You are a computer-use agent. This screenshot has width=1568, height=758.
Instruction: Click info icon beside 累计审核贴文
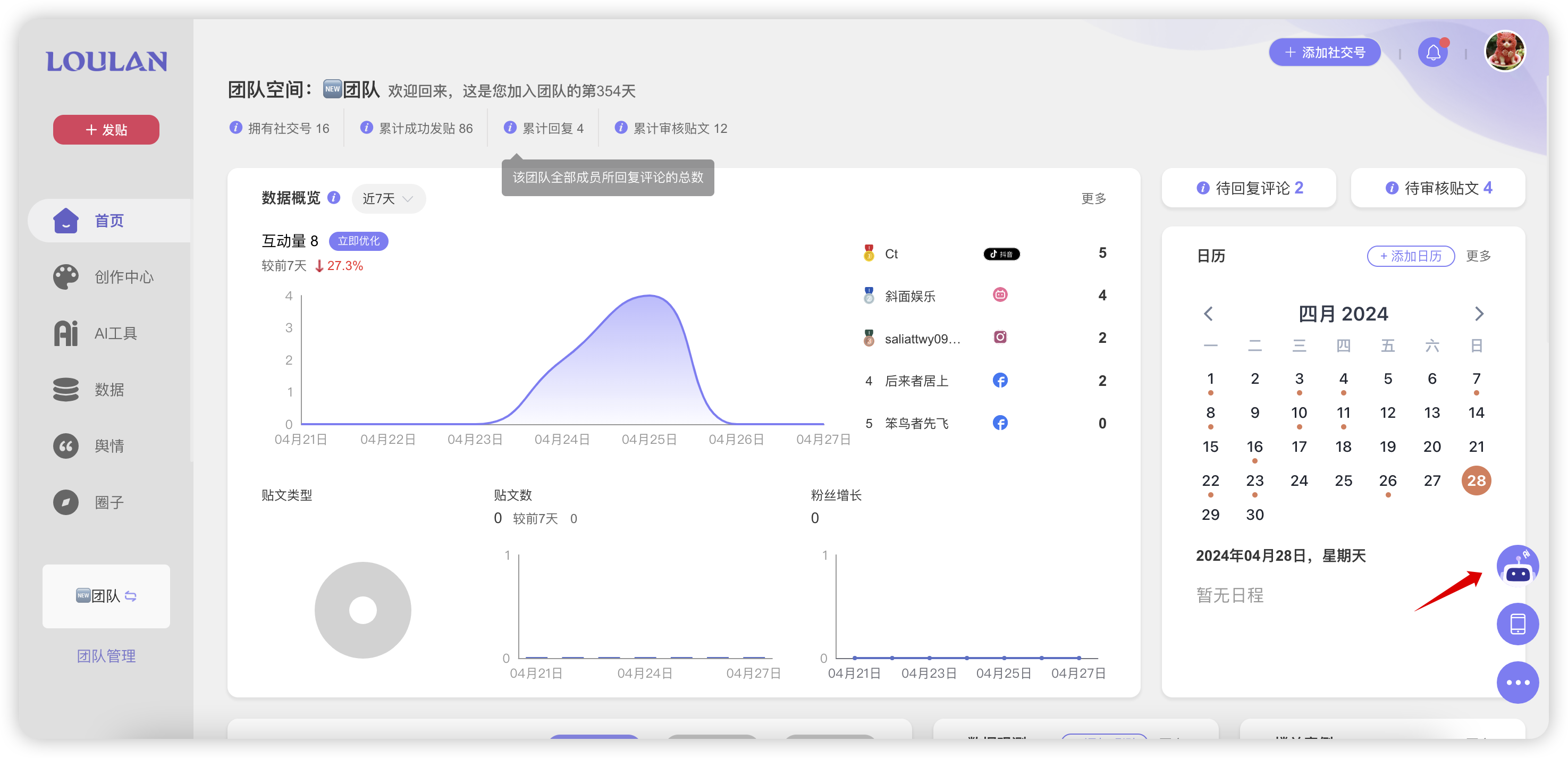[620, 127]
